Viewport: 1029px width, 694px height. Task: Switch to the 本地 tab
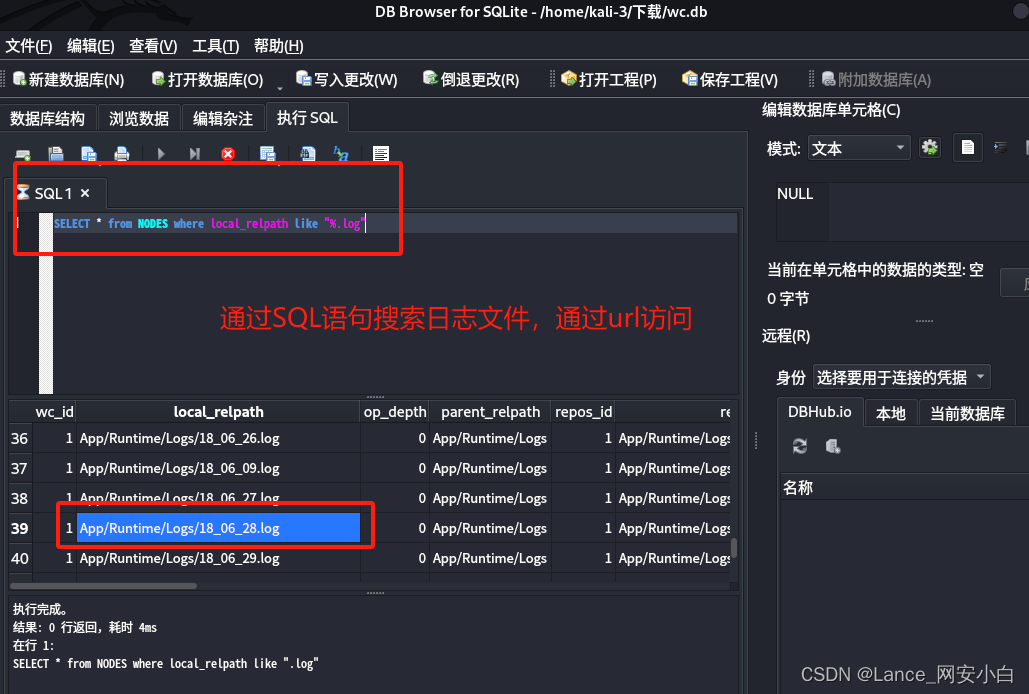click(x=890, y=412)
